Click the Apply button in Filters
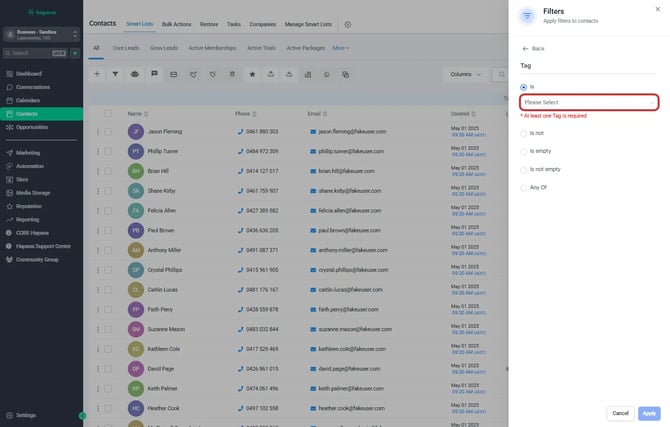Screen dimensions: 670x427 [649, 413]
